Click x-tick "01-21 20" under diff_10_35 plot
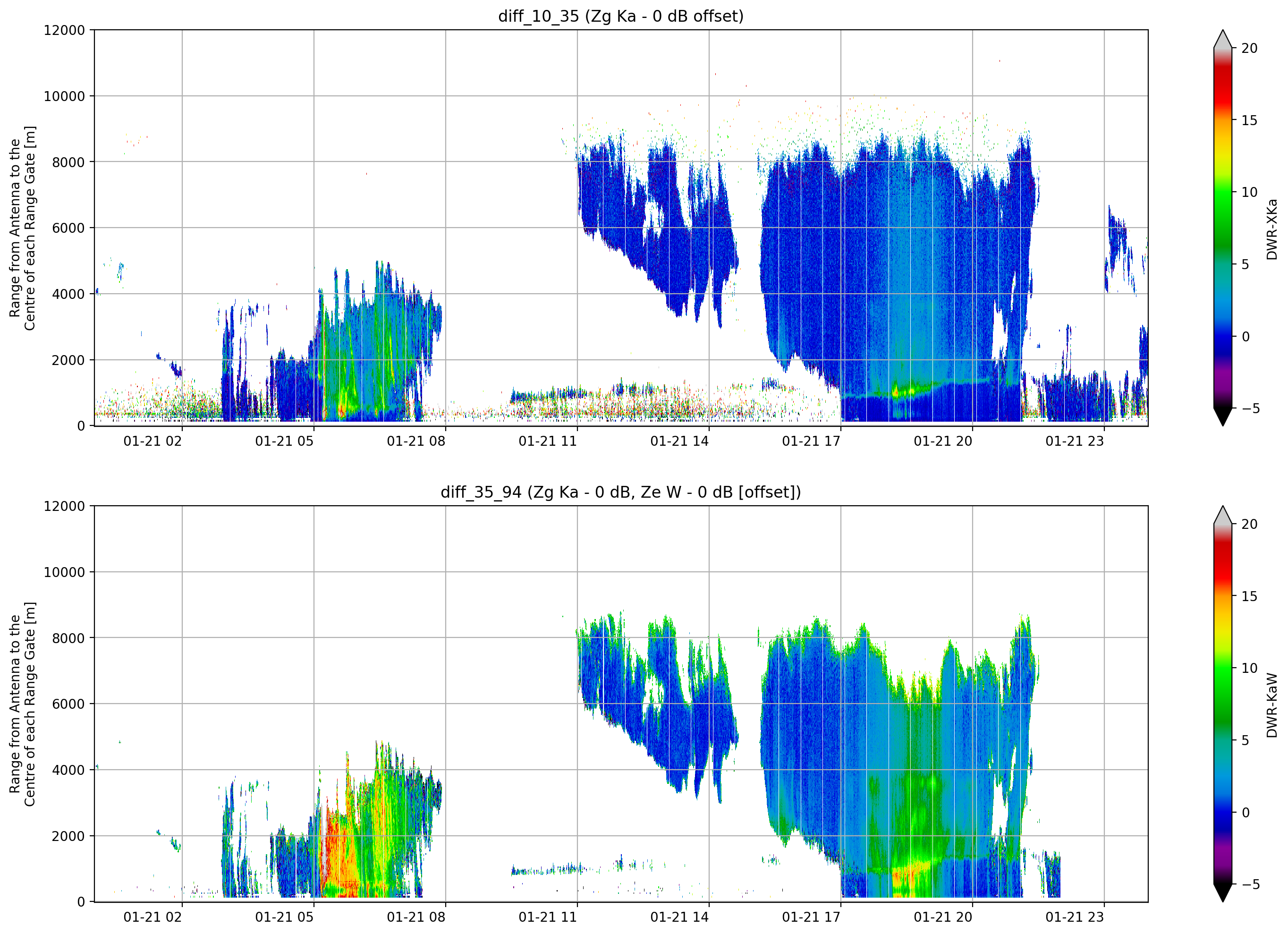Screen dimensions: 1288x934 pos(943,441)
